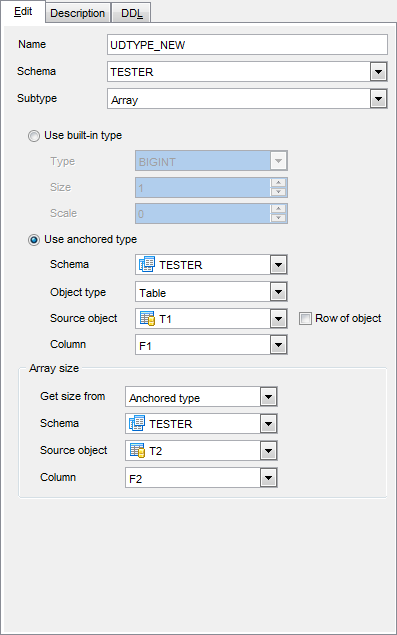The image size is (397, 635).
Task: Click the Name field containing UDTYPE_NEW
Action: pos(247,45)
